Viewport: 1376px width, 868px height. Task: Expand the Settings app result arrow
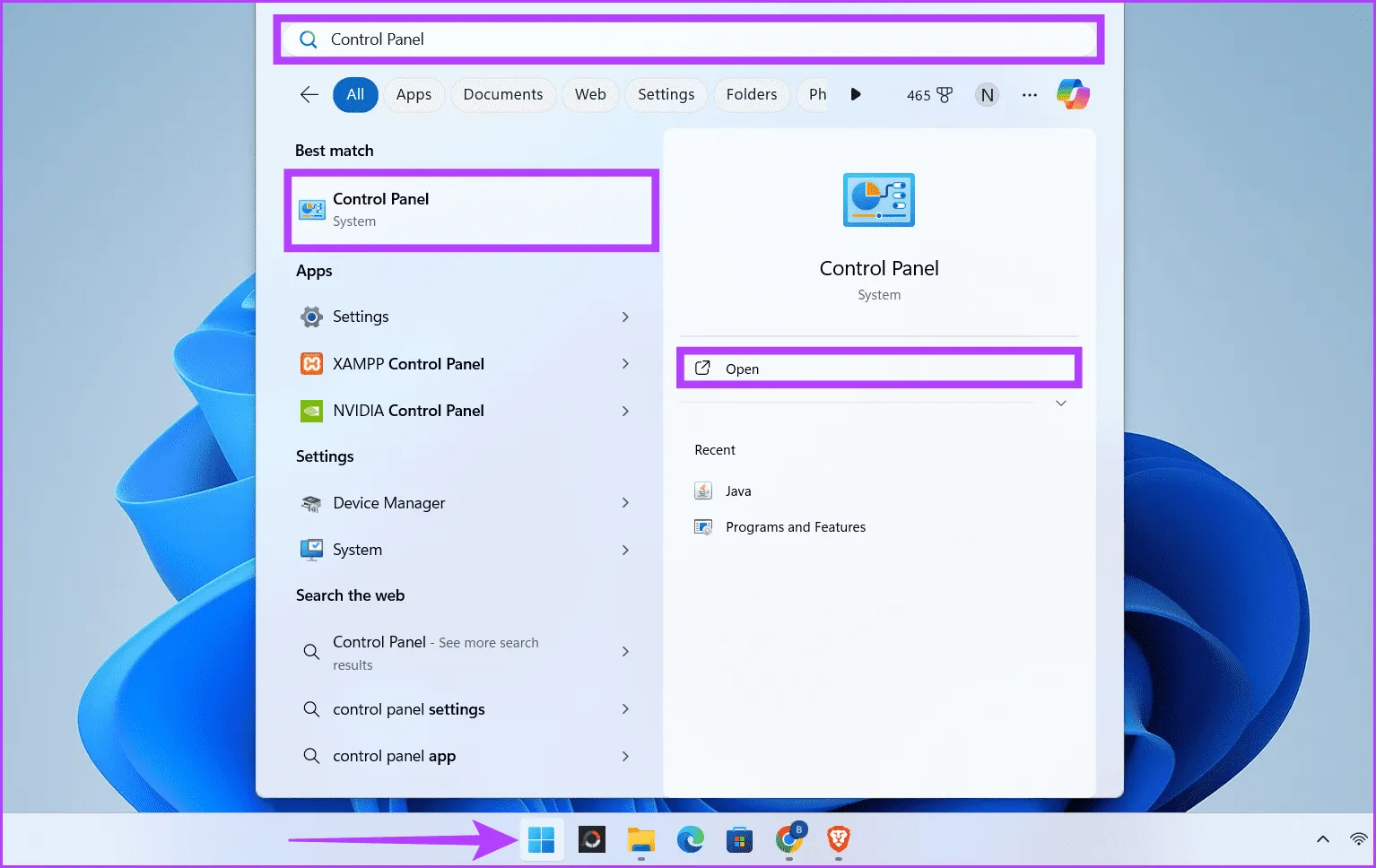pos(625,317)
